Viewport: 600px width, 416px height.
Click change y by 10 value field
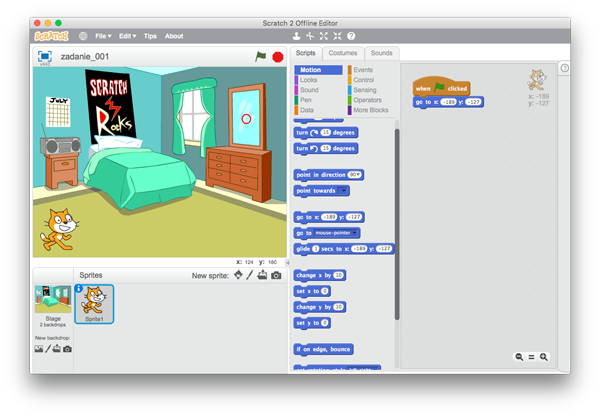click(338, 307)
